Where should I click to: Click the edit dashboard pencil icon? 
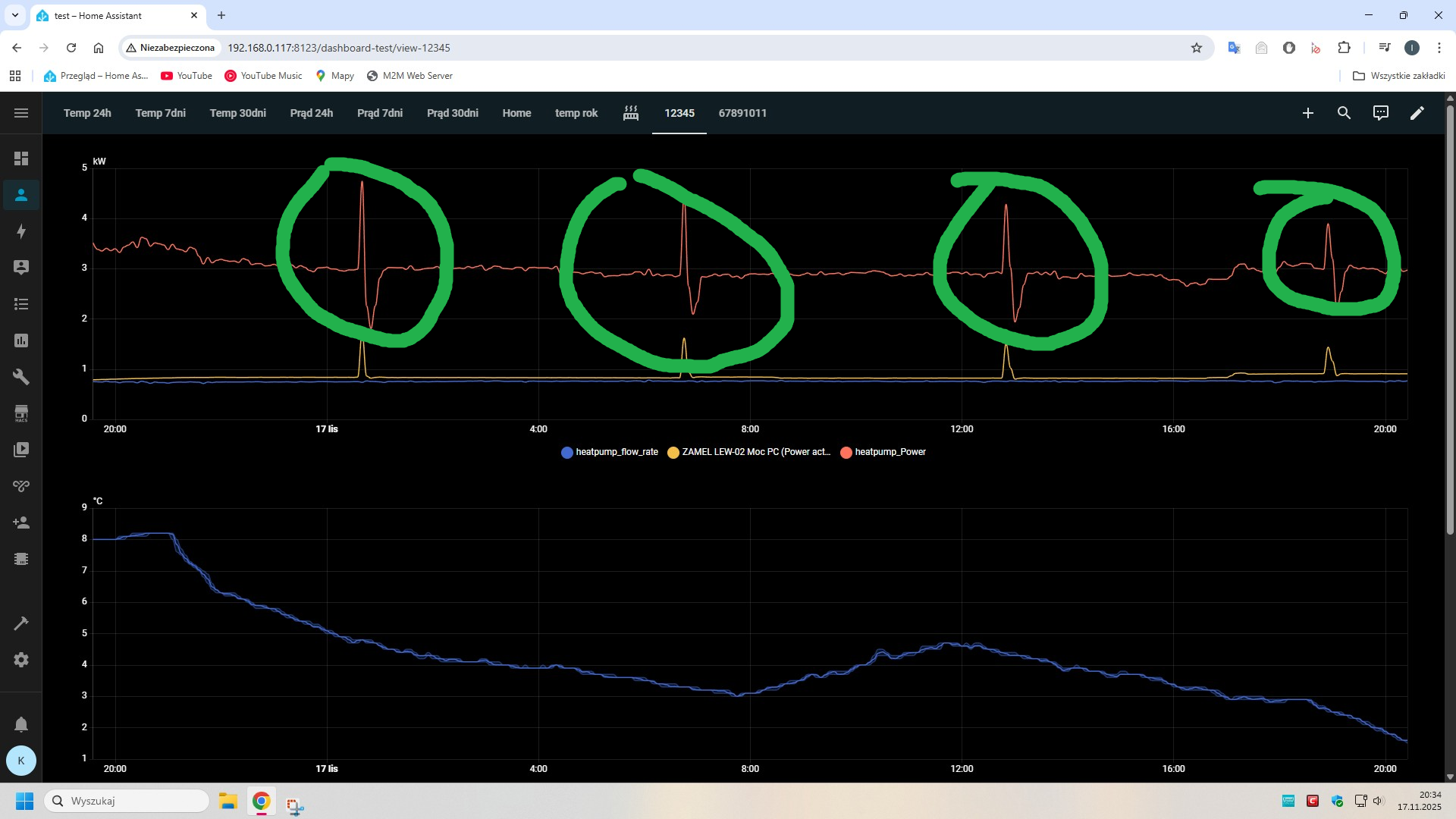click(x=1417, y=113)
